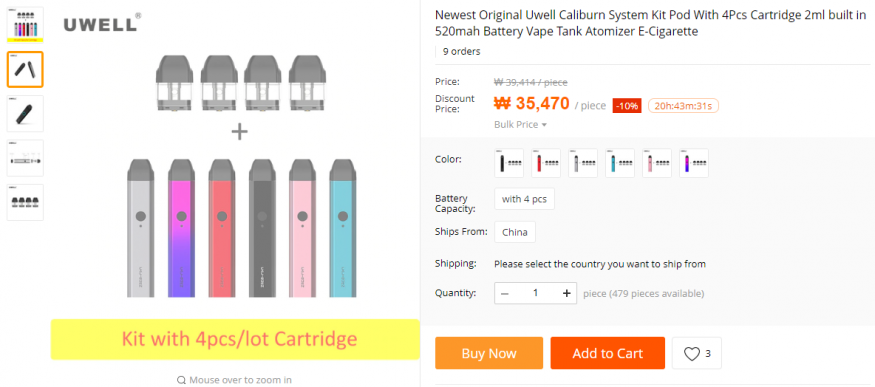Click the magnifier zoom icon below the image

181,380
